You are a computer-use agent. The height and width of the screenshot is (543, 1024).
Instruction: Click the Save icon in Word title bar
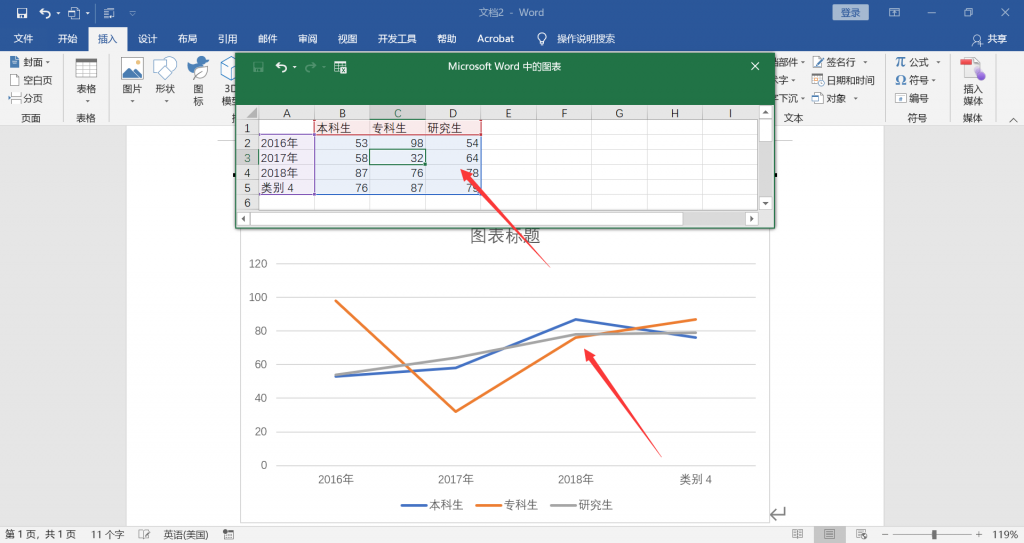coord(22,13)
